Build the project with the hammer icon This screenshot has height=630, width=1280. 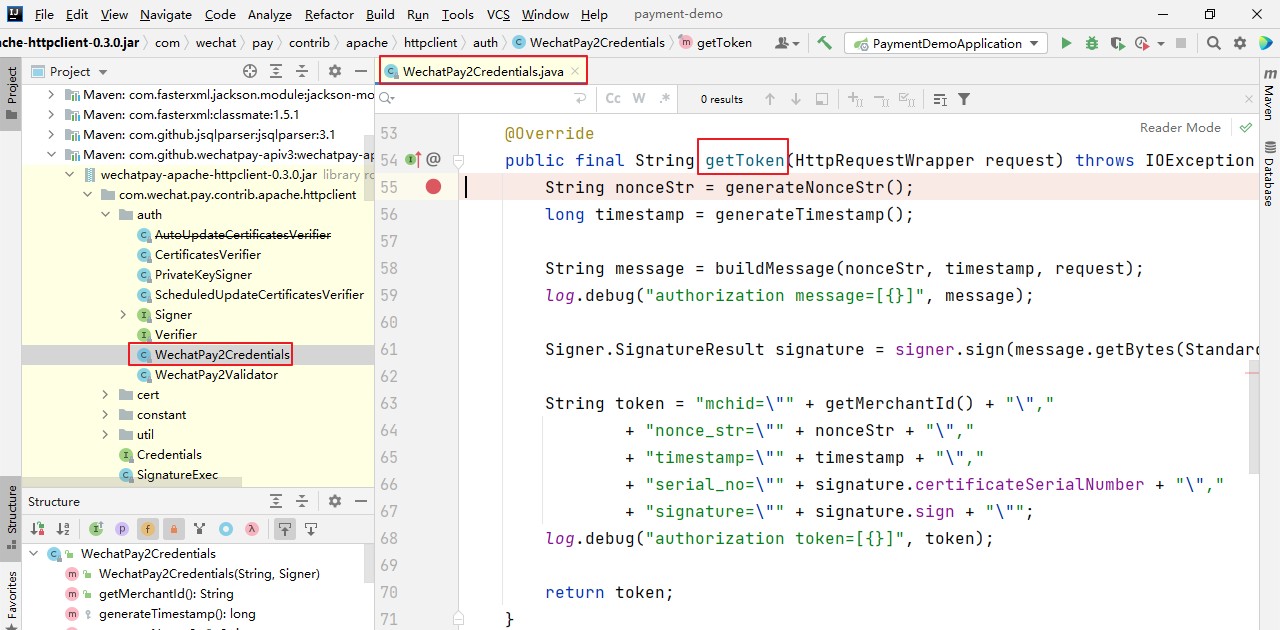pyautogui.click(x=824, y=43)
